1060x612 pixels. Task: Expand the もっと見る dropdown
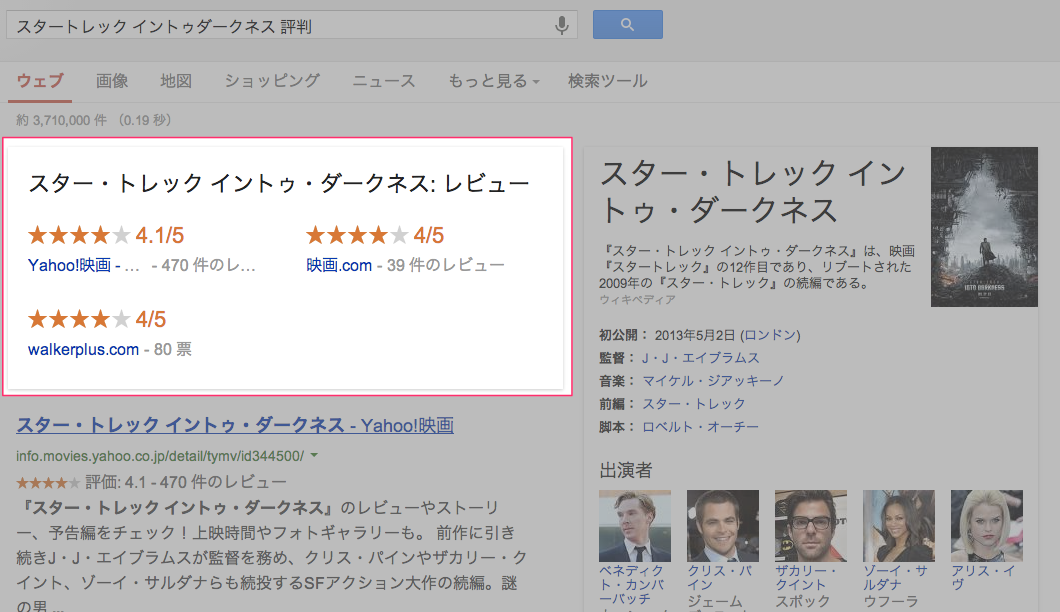494,81
